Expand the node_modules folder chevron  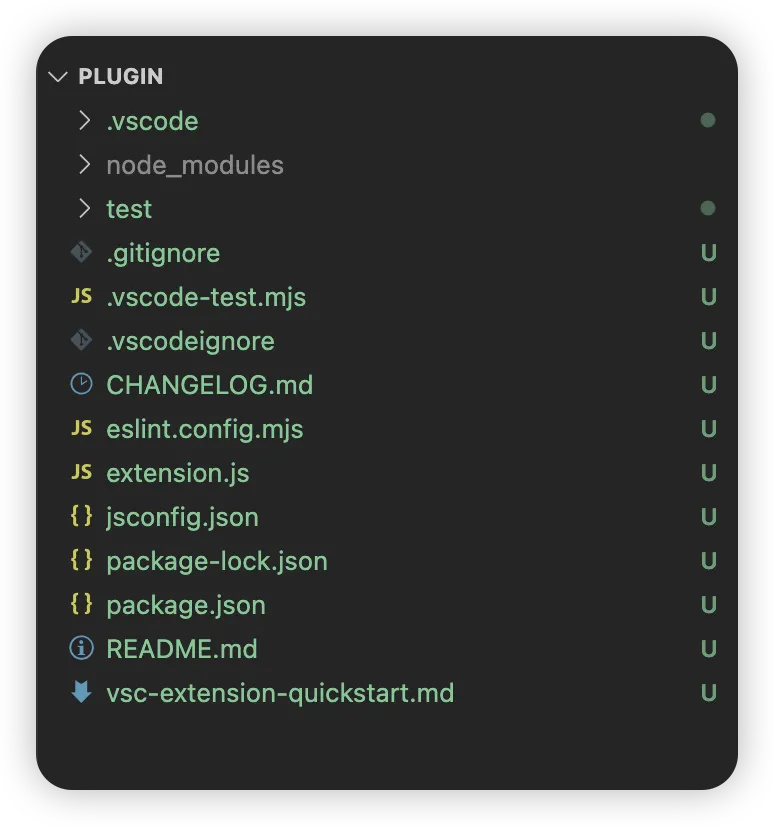[85, 165]
